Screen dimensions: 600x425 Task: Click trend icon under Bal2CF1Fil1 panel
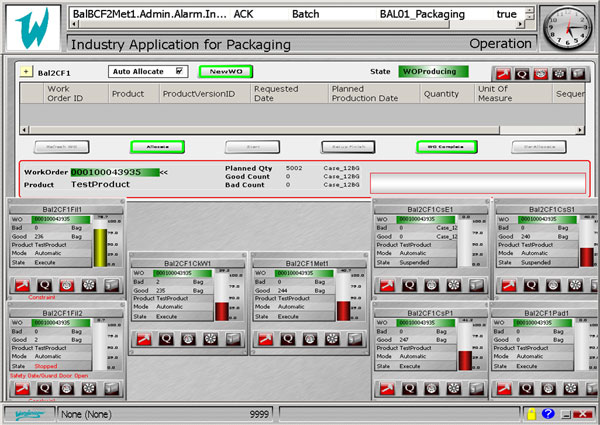[20, 286]
